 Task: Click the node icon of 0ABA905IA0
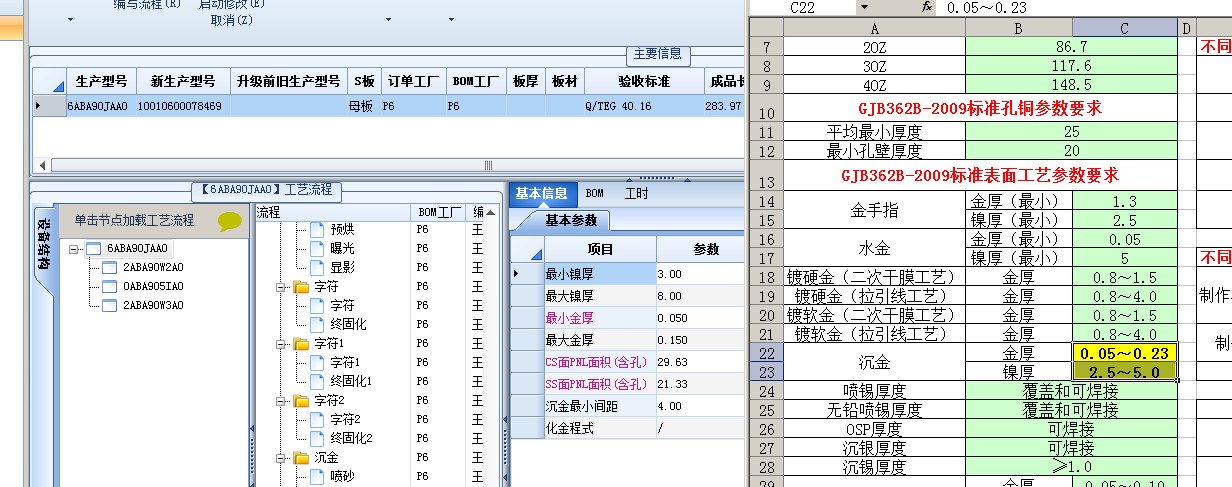(110, 286)
